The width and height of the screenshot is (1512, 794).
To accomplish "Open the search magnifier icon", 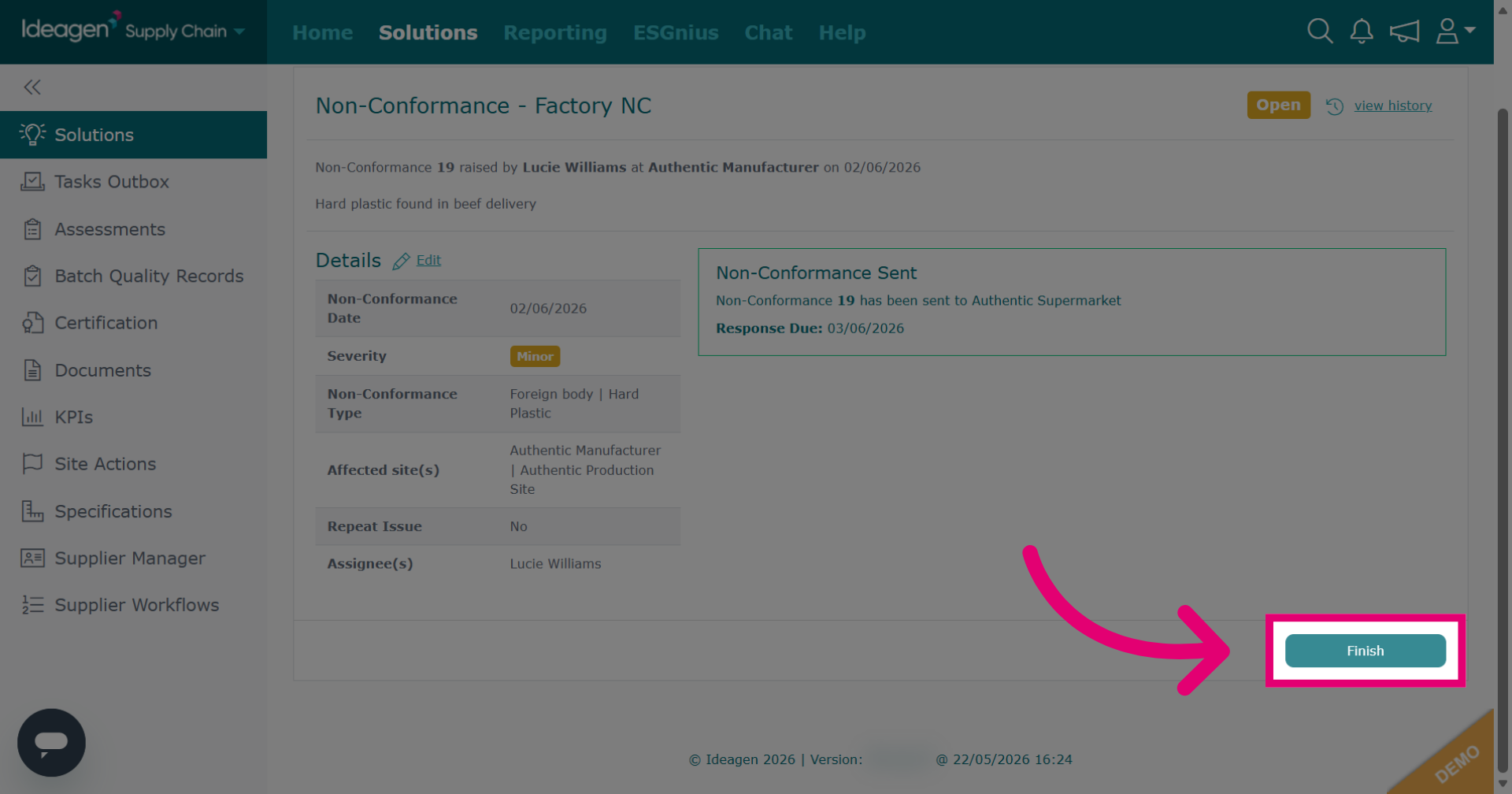I will tap(1320, 32).
